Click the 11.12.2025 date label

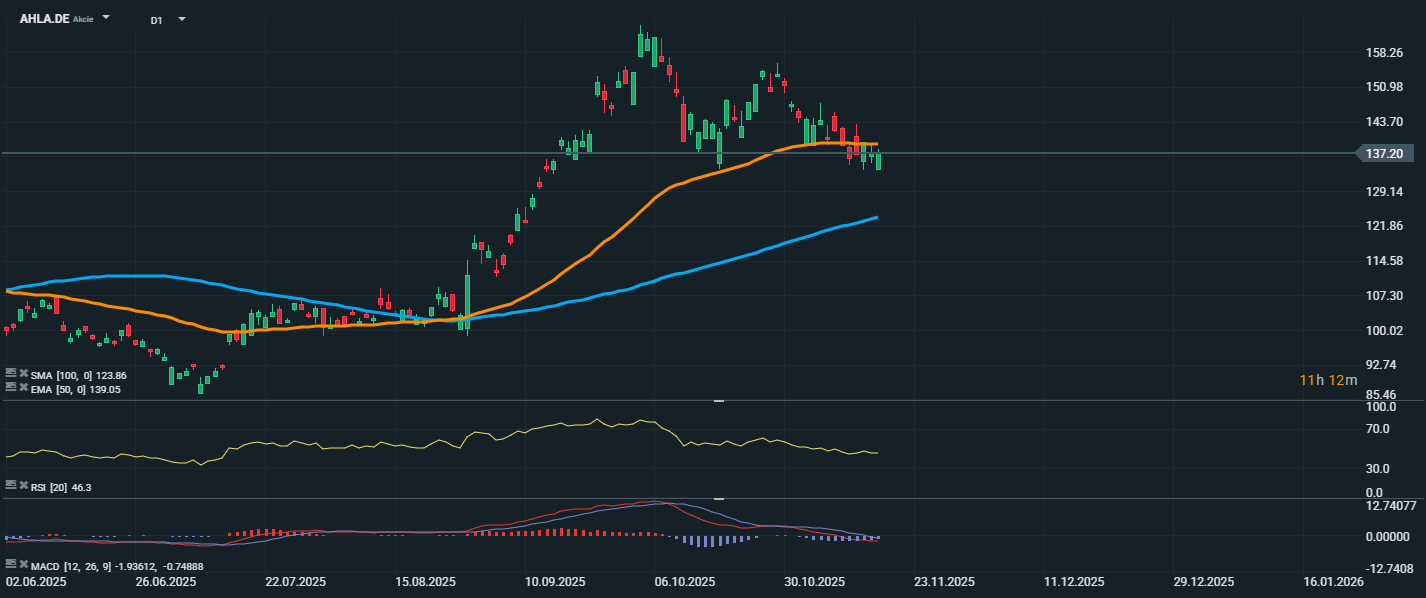tap(1075, 581)
